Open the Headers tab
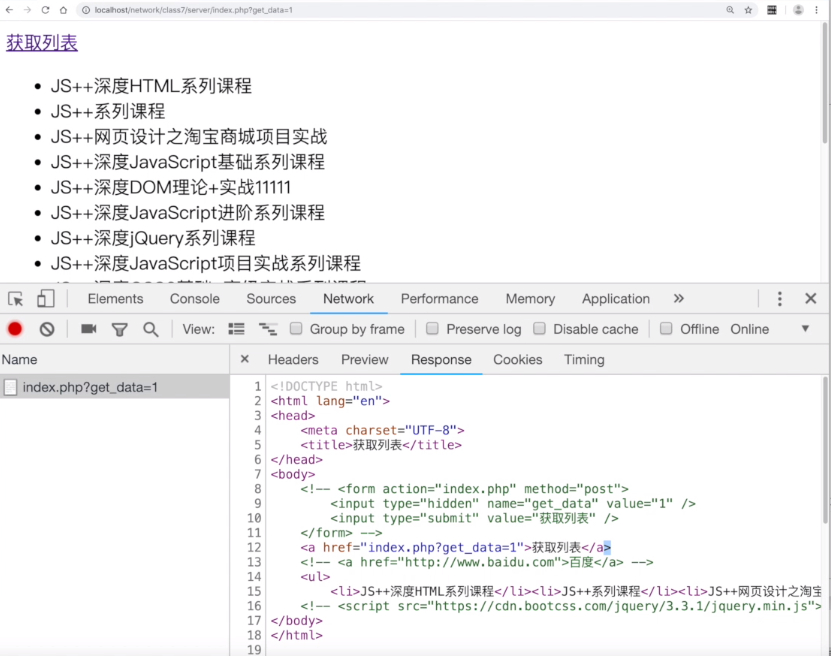Viewport: 831px width, 656px height. (x=293, y=360)
